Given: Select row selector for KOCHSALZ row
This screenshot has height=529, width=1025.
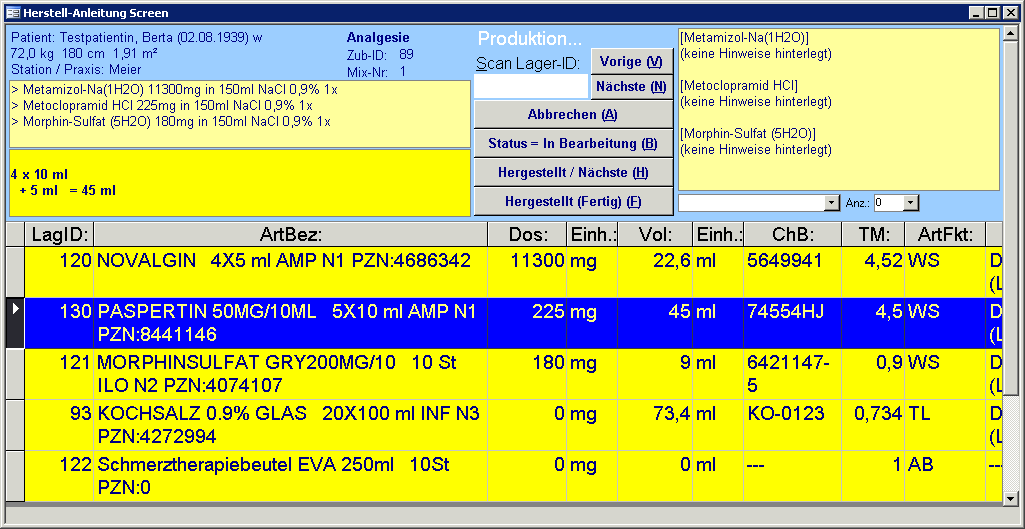Looking at the screenshot, I should (x=15, y=425).
